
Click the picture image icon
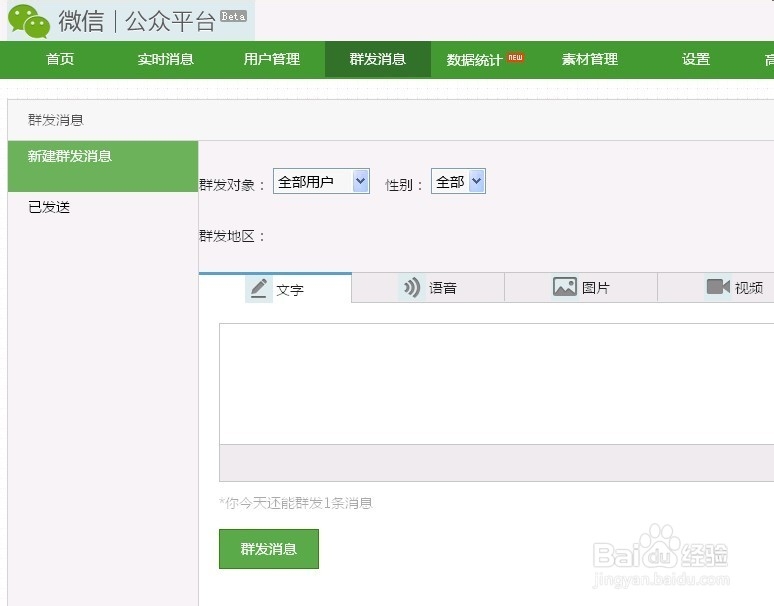point(565,287)
